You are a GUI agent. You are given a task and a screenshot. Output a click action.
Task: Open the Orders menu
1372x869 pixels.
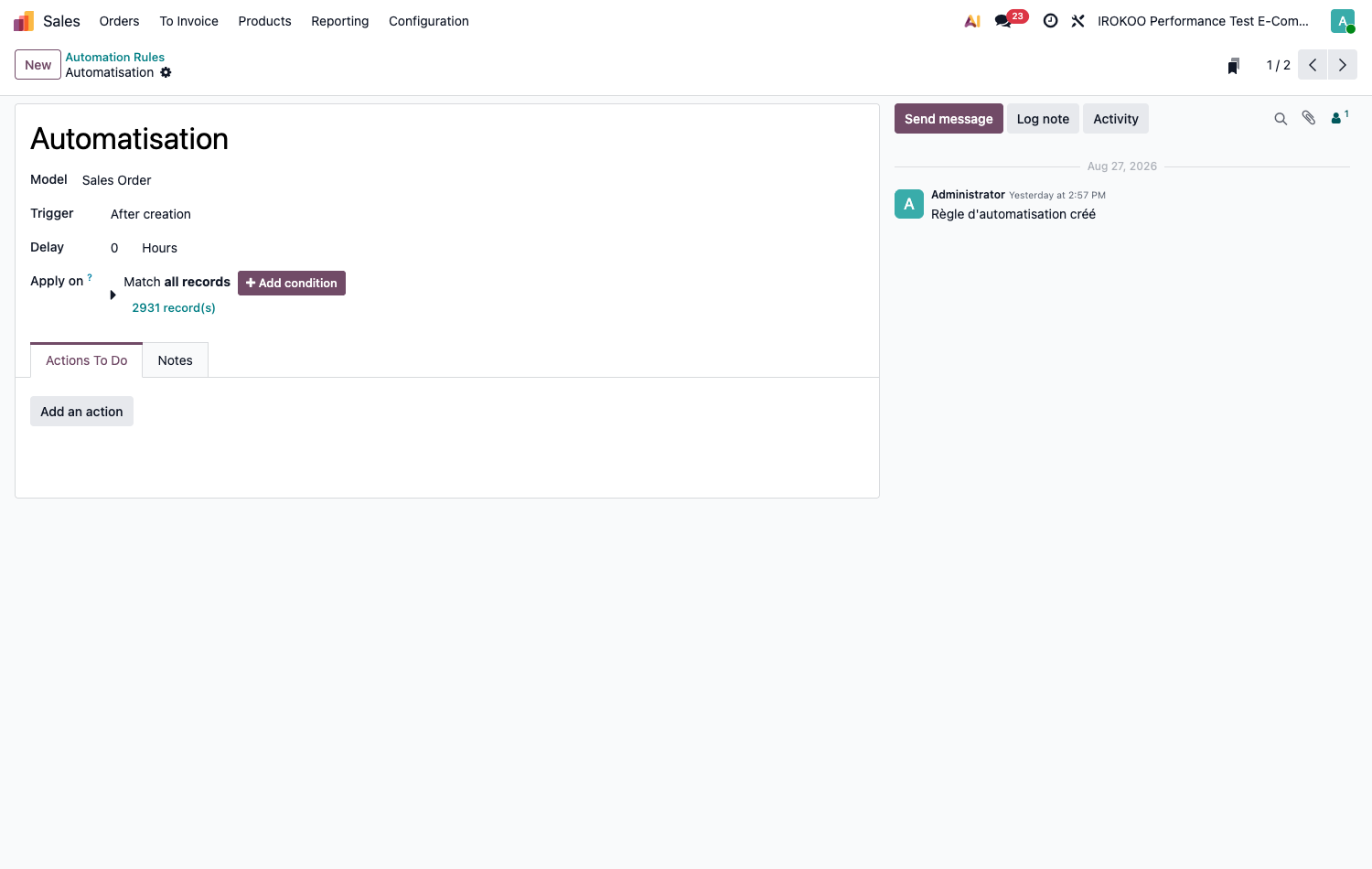pyautogui.click(x=119, y=21)
